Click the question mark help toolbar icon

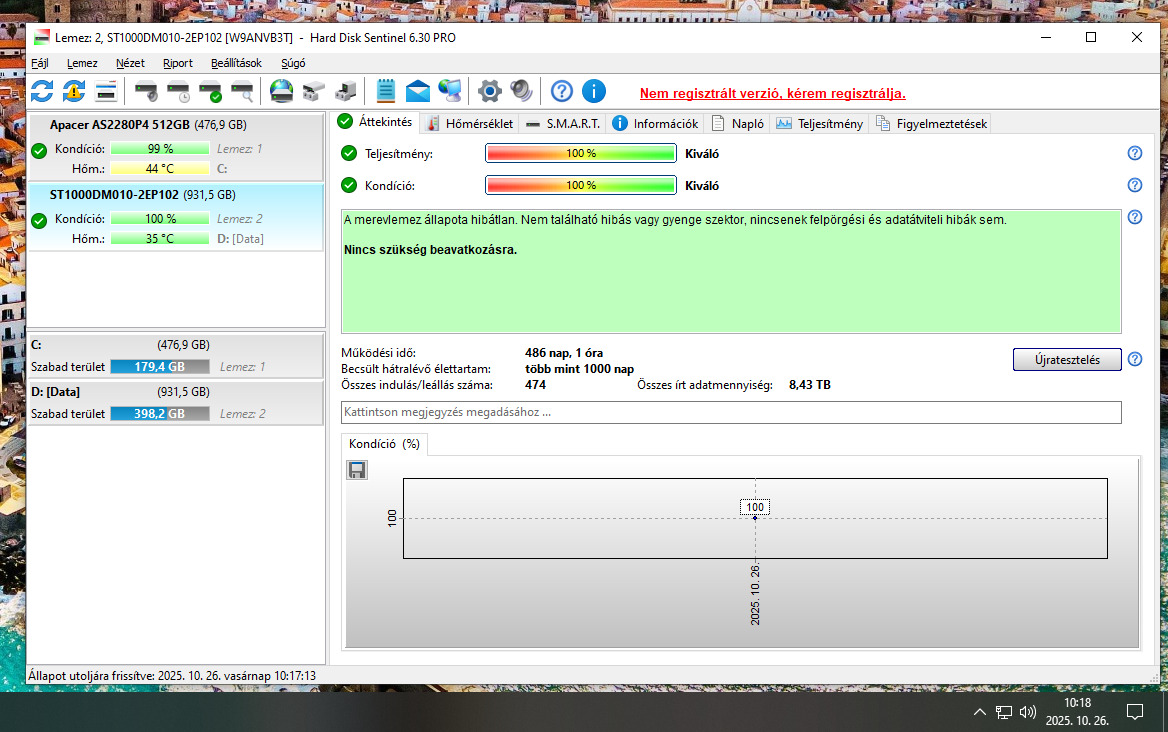coord(562,92)
